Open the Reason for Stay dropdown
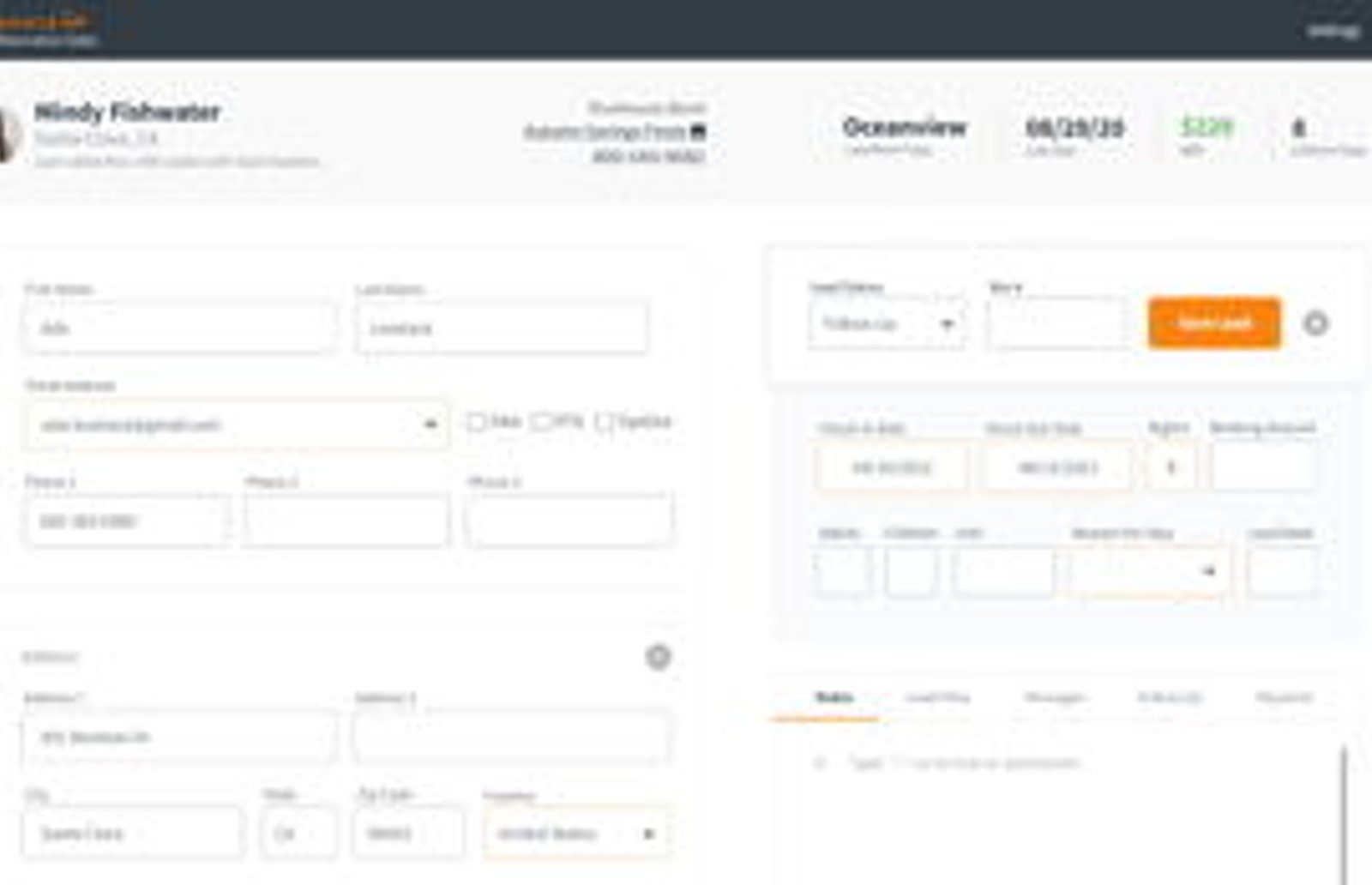The height and width of the screenshot is (885, 1372). tap(1149, 571)
